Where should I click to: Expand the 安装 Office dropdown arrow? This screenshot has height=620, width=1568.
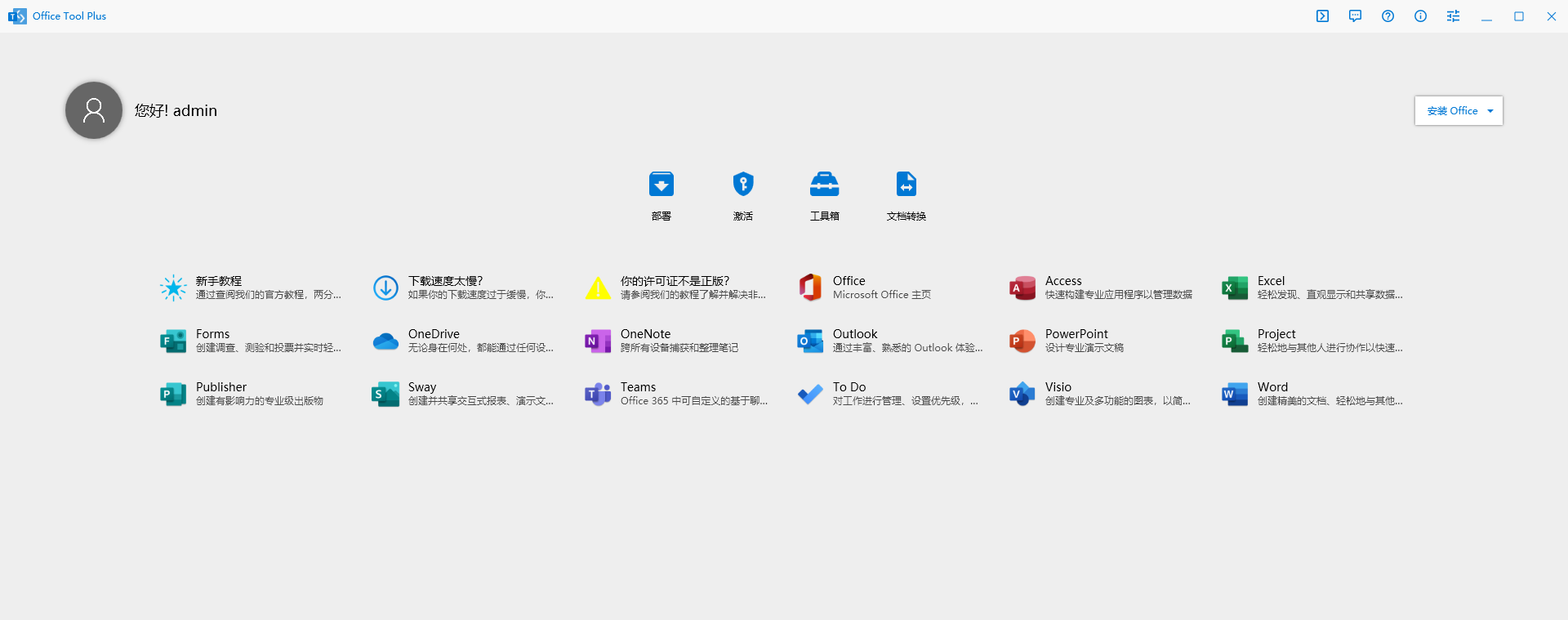pos(1490,111)
